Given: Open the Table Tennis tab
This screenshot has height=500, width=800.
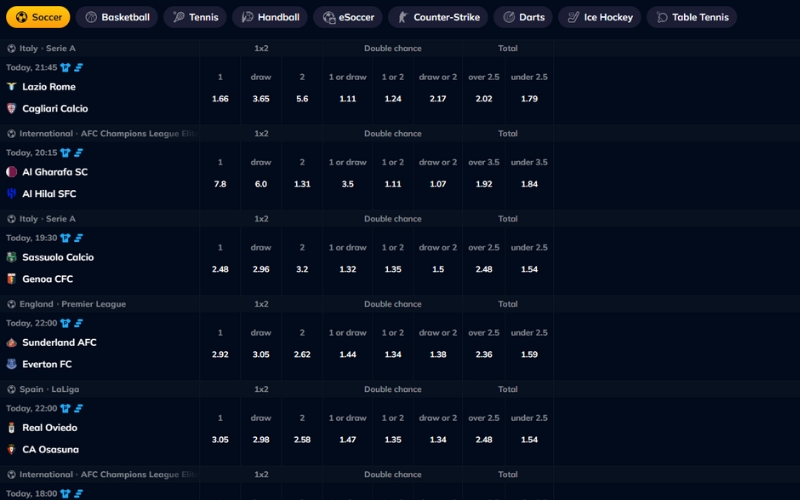Looking at the screenshot, I should tap(692, 17).
